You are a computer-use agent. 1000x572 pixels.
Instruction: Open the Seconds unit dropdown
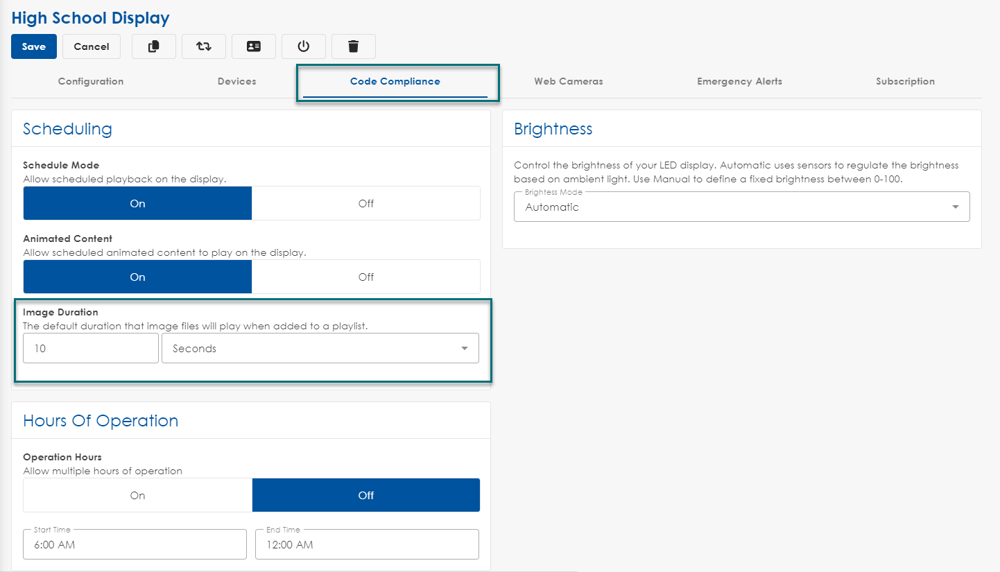pos(320,348)
